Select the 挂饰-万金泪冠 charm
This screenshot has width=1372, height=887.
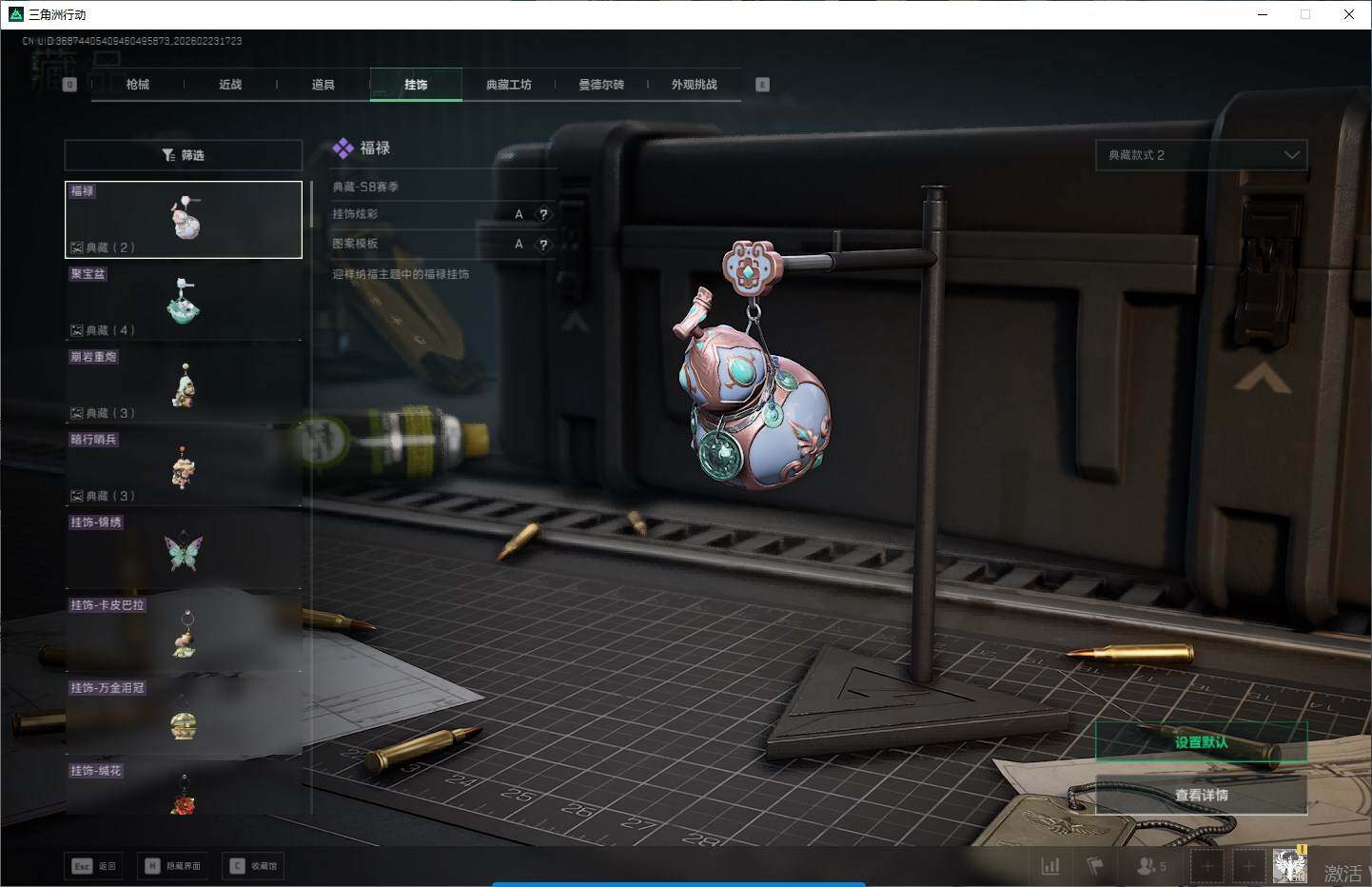tap(184, 716)
